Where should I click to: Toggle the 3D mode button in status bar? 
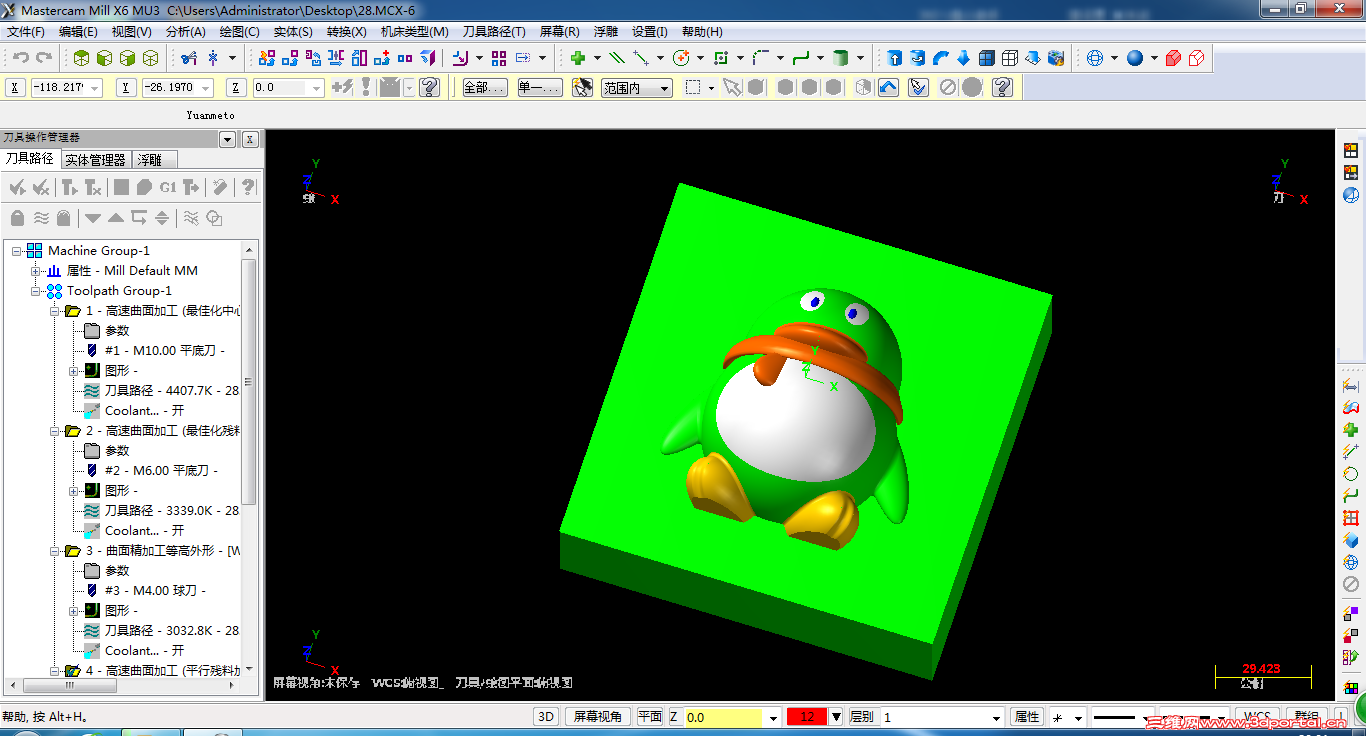tap(543, 716)
